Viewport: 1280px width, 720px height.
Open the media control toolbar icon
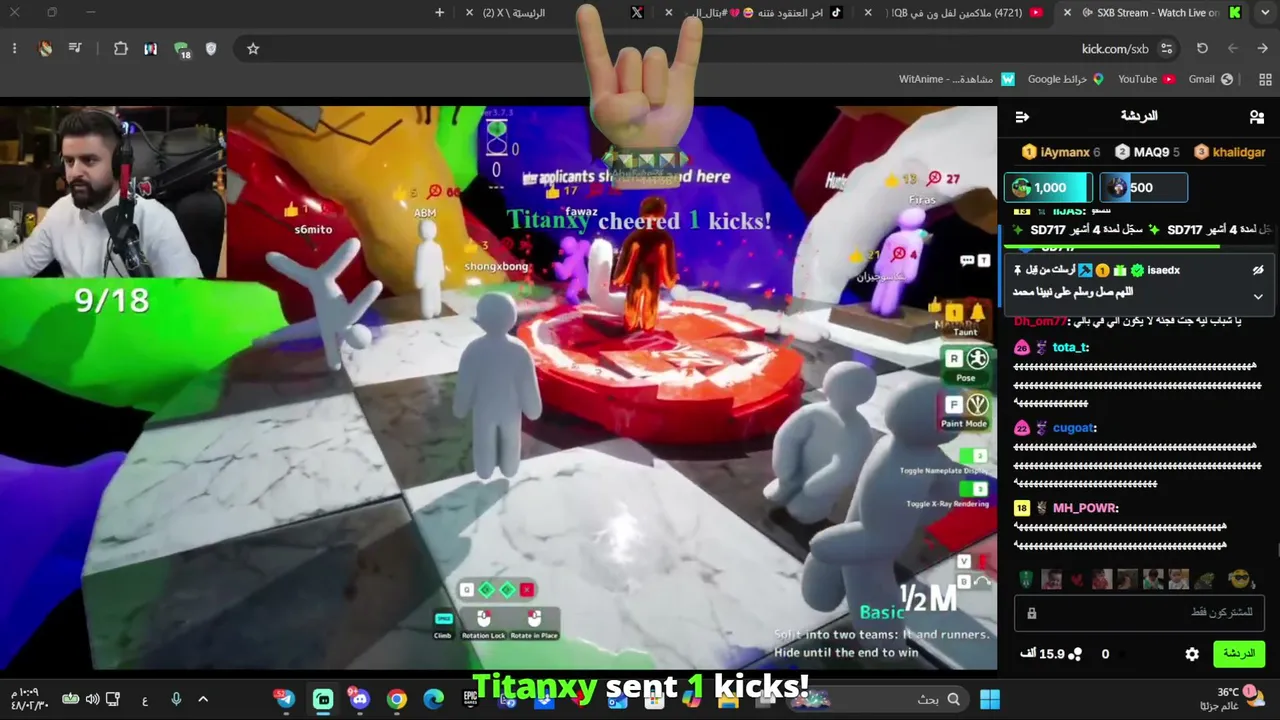(76, 49)
